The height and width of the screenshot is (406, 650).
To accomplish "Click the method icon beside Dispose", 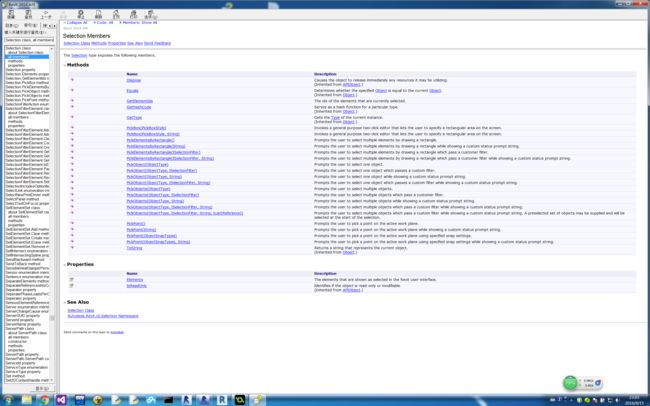I will click(x=72, y=80).
